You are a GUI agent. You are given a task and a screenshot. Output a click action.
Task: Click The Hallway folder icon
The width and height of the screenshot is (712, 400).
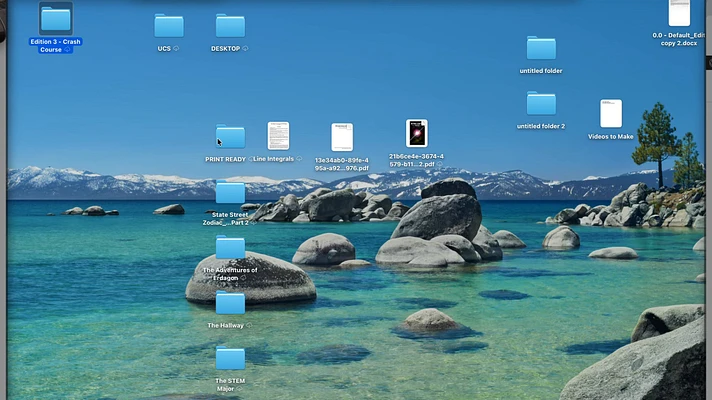pos(230,303)
